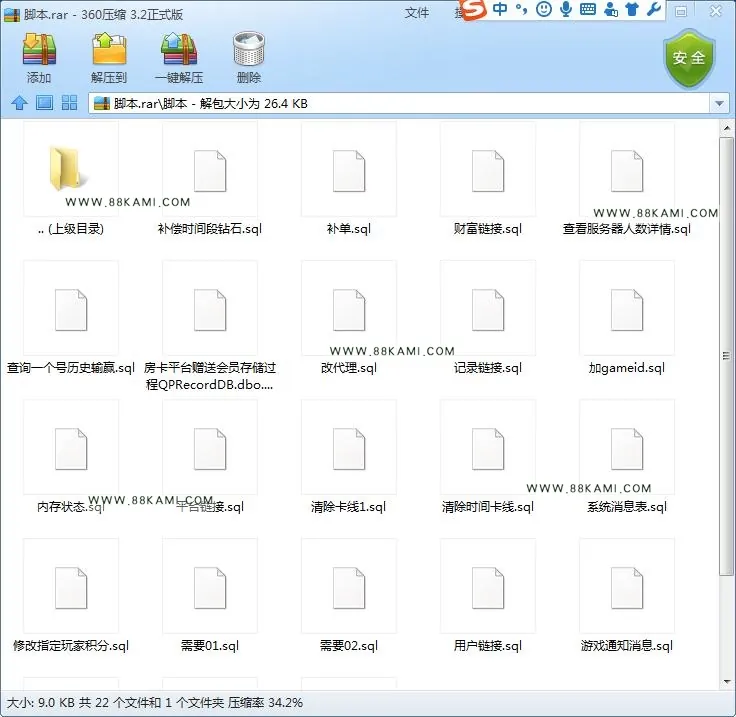Screen dimensions: 736x717
Task: Click the green 安全 shield badge
Action: click(689, 58)
